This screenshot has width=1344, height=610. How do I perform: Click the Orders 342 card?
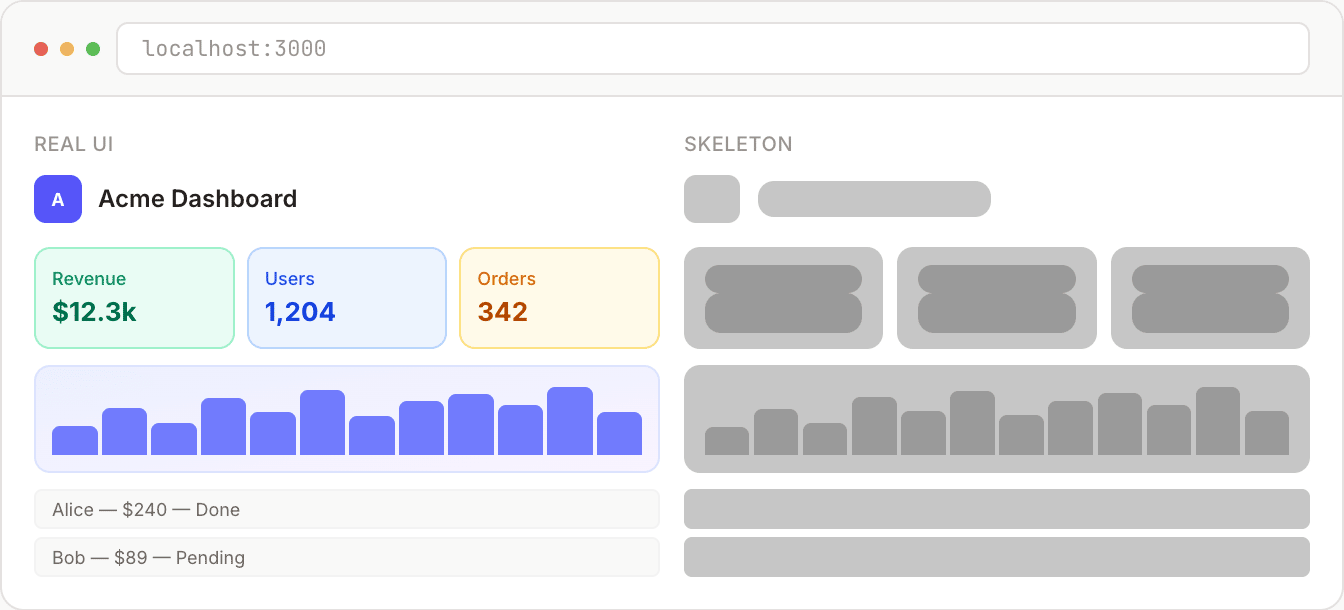pyautogui.click(x=559, y=298)
